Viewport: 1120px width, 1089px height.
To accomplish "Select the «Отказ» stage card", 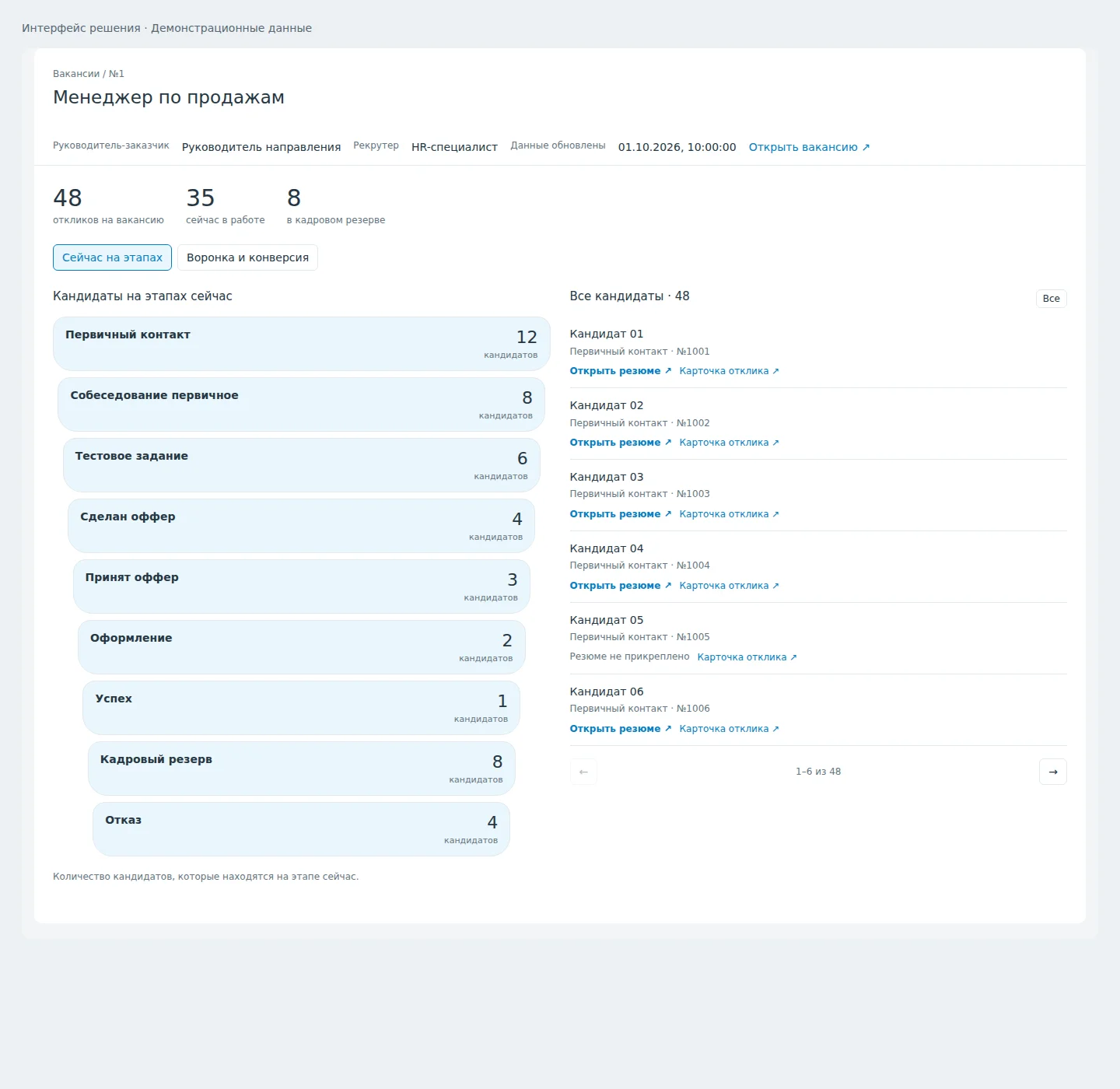I will 302,829.
